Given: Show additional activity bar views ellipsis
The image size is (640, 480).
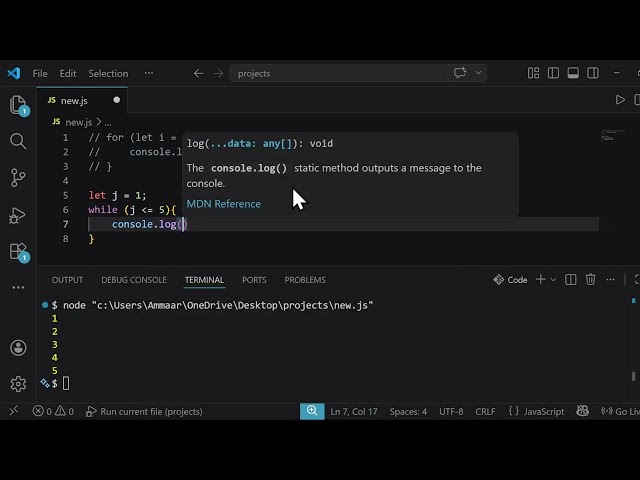Looking at the screenshot, I should 18,287.
